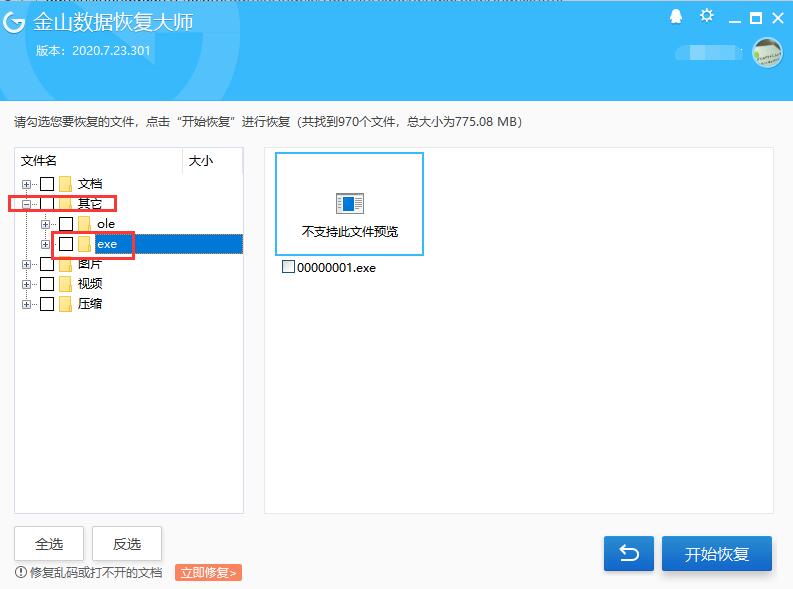The width and height of the screenshot is (793, 589).
Task: Click the 立即修复 link button
Action: coord(208,573)
